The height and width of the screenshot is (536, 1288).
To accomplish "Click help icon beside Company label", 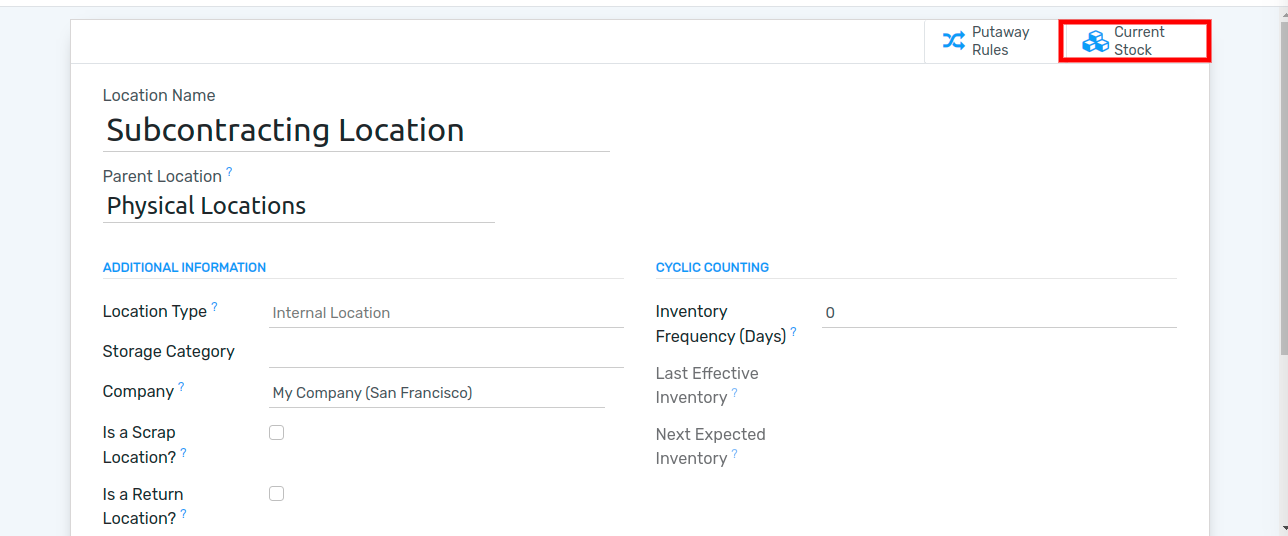I will pos(181,387).
